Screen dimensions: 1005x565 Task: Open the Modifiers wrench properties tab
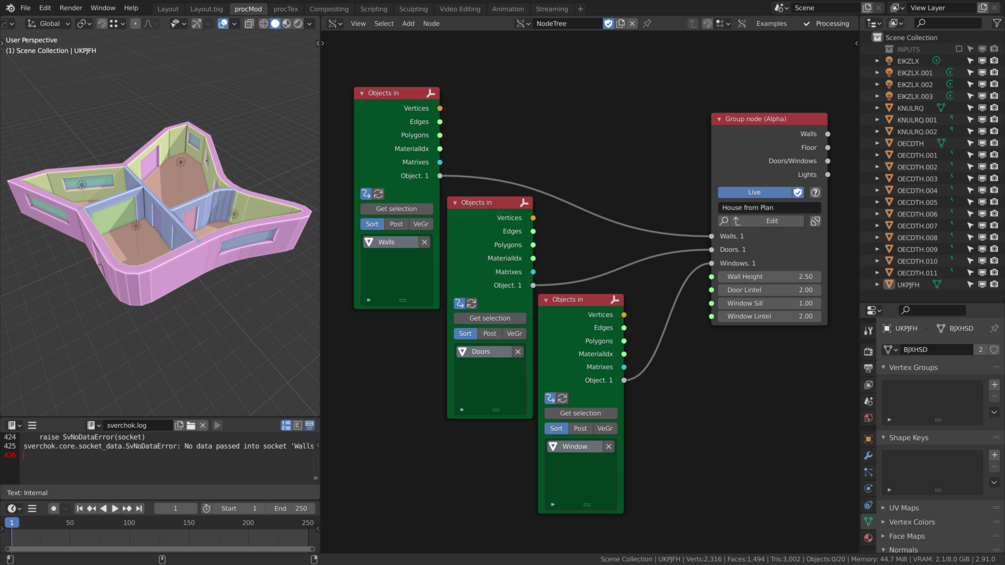pos(868,455)
